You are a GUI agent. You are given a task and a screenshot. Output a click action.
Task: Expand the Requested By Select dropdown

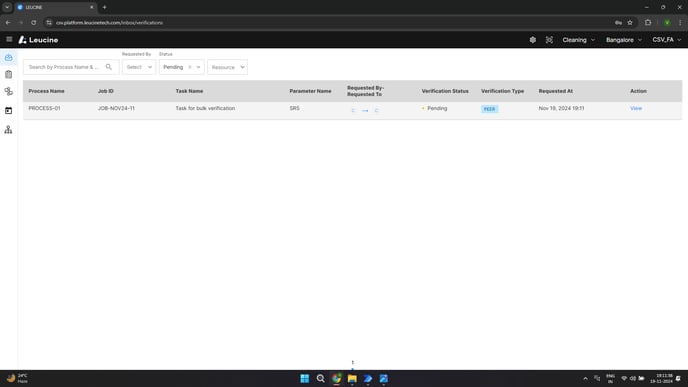coord(139,67)
